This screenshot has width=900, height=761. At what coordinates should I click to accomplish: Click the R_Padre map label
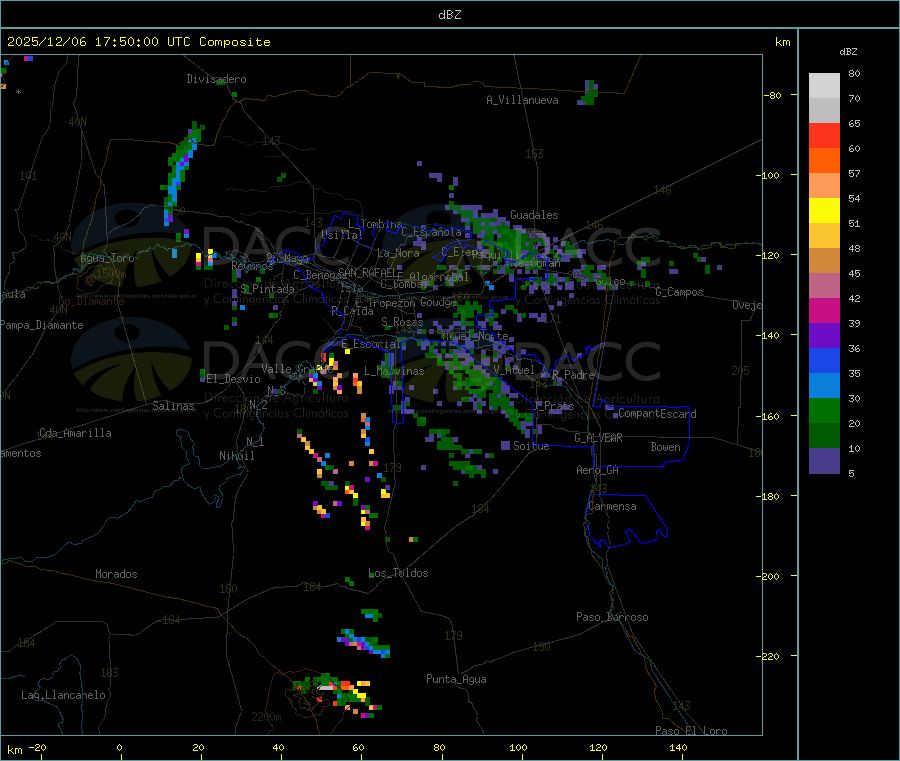tap(573, 375)
